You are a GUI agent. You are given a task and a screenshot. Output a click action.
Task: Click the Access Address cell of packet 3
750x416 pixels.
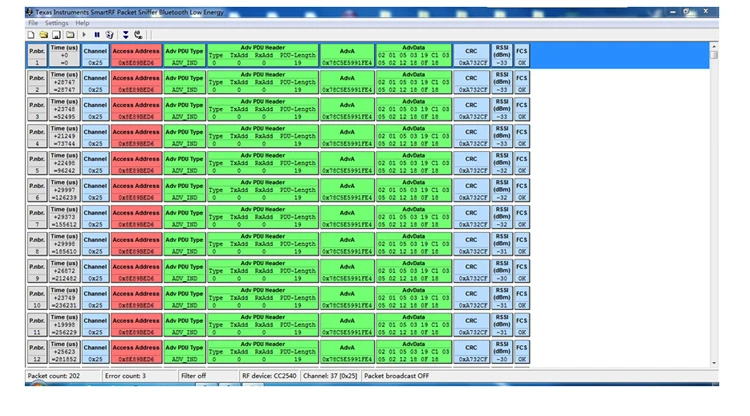point(136,109)
